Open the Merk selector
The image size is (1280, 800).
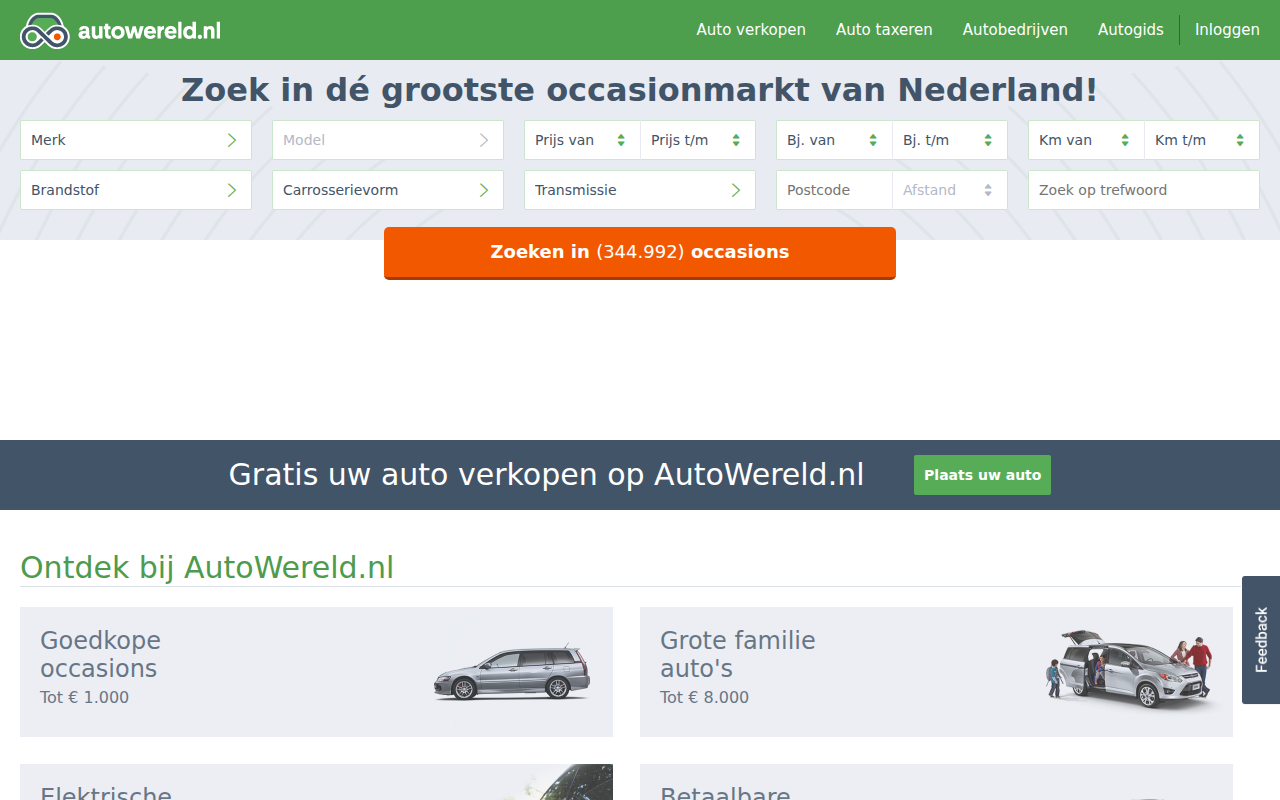tap(136, 140)
